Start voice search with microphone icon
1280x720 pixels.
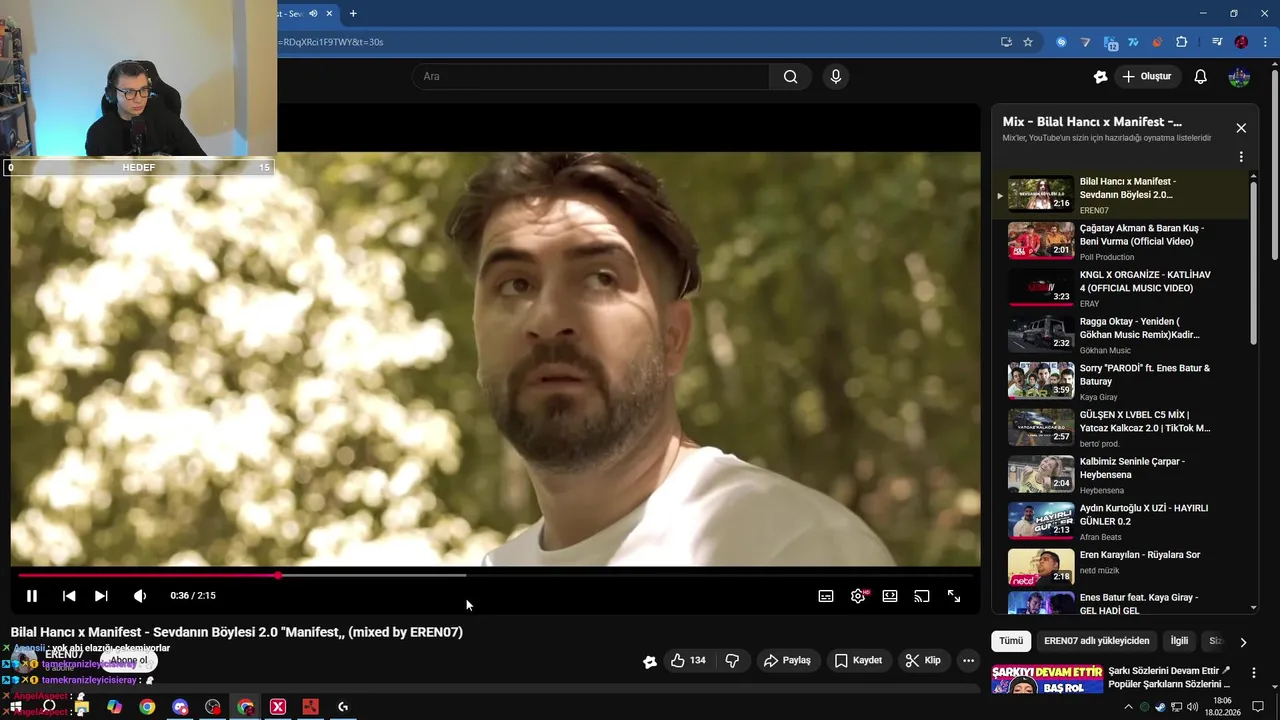pos(836,77)
